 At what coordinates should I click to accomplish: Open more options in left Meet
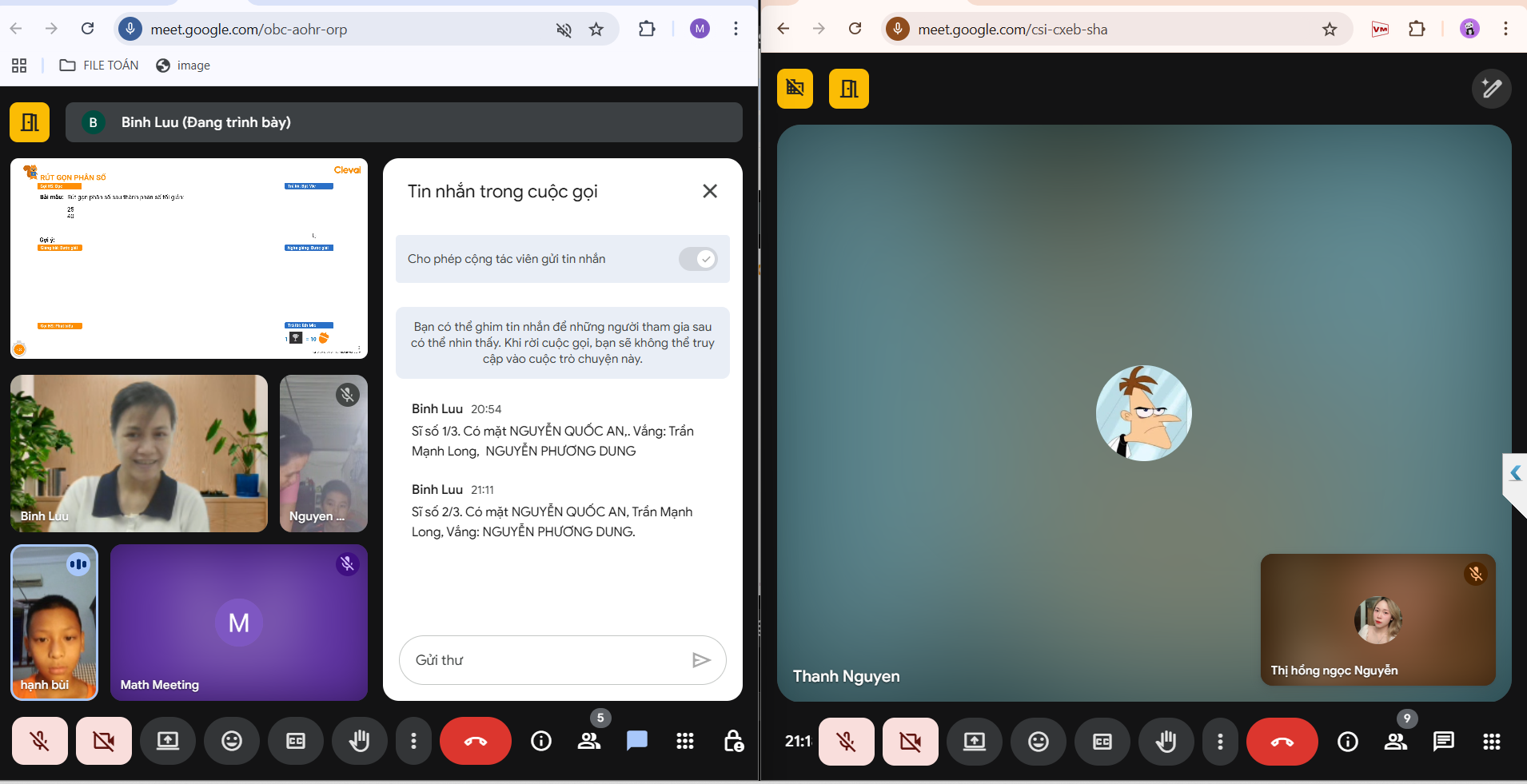[x=413, y=741]
